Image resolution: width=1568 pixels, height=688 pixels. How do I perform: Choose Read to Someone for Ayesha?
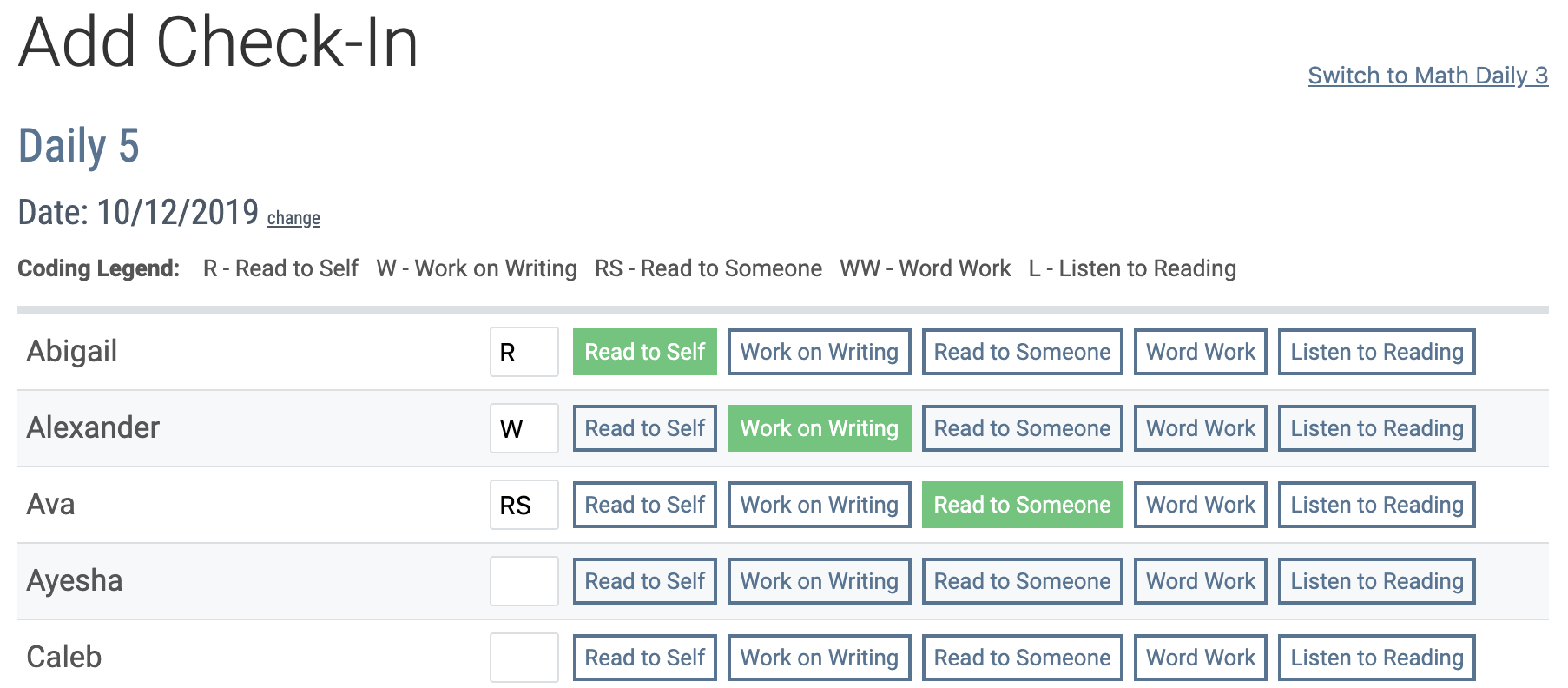[1022, 581]
